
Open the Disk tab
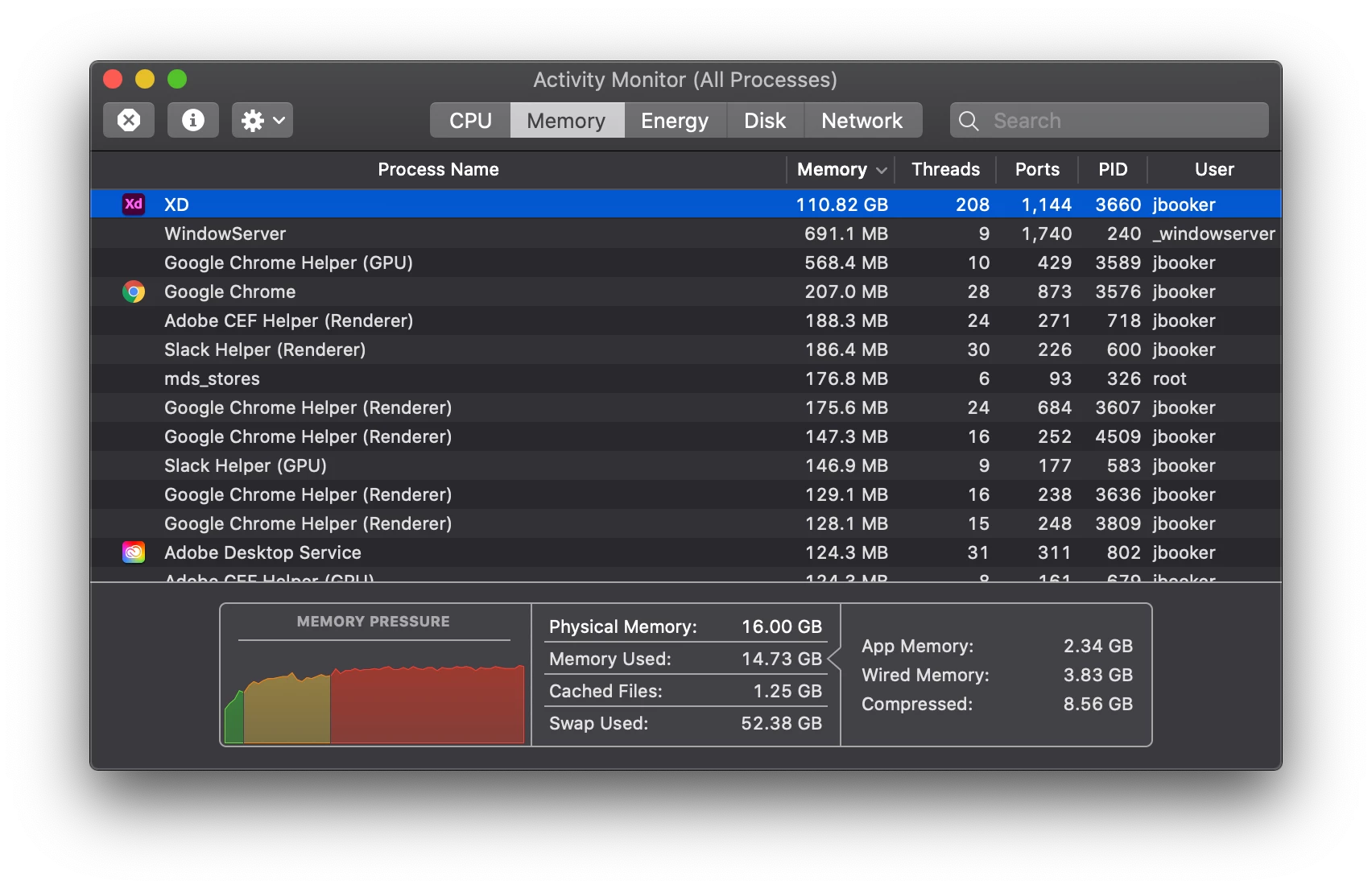(x=765, y=120)
